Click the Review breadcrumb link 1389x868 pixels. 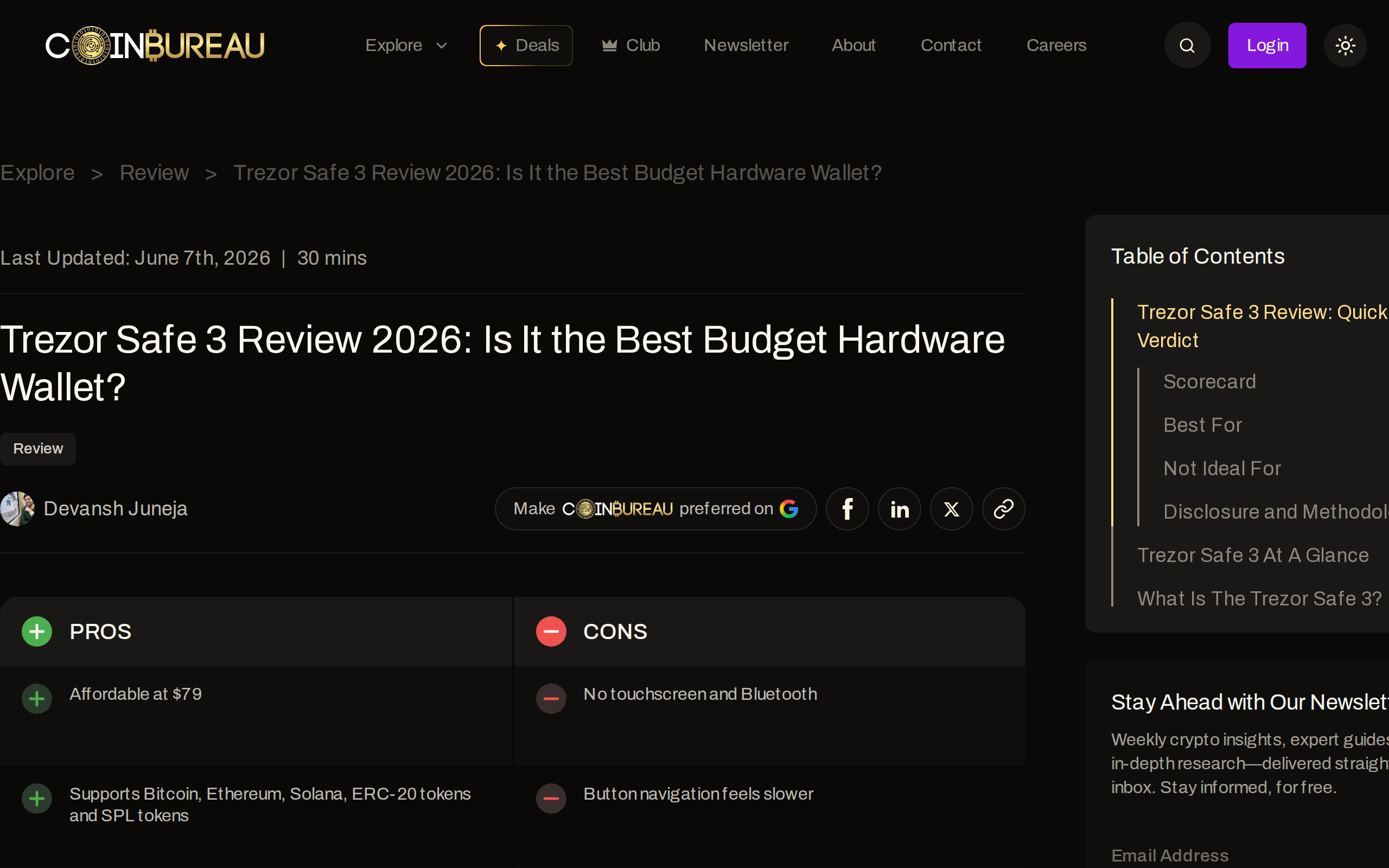coord(154,173)
